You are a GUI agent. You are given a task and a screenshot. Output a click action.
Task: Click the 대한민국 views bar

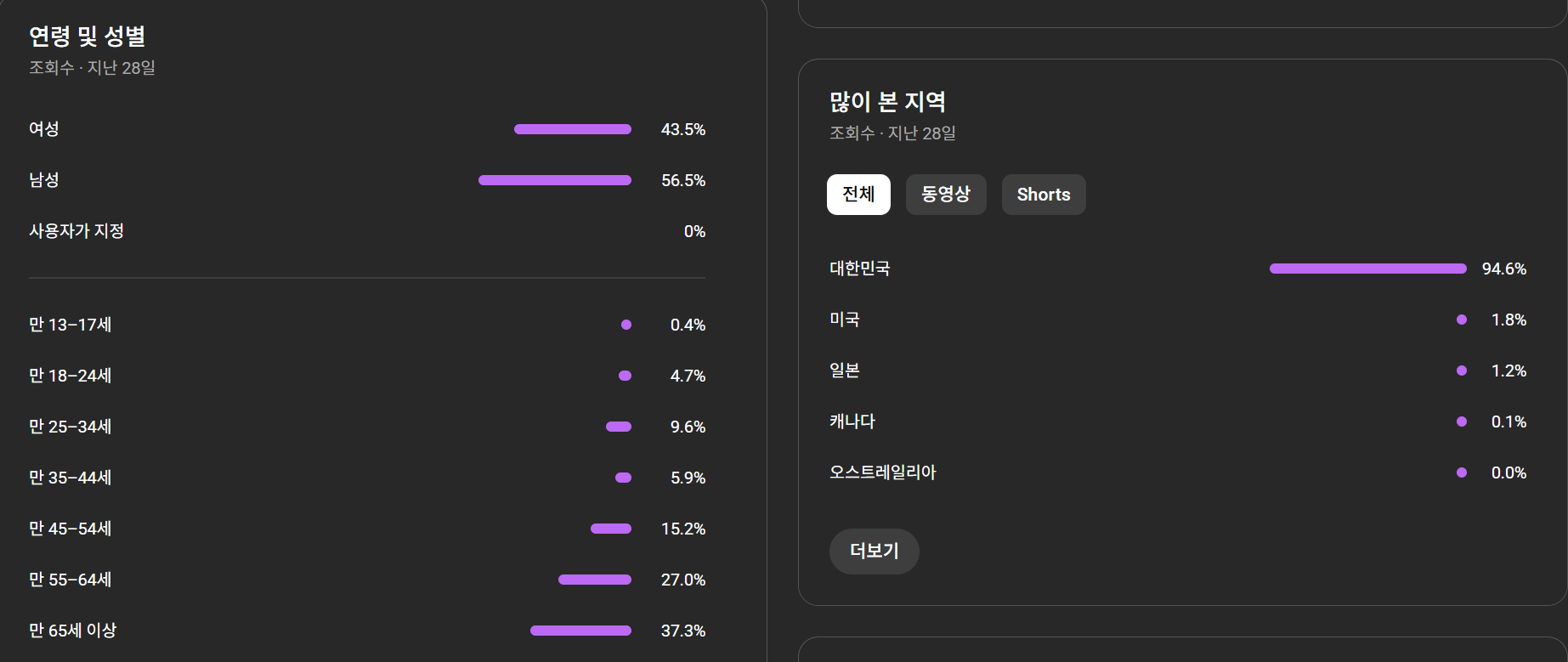pos(1367,269)
